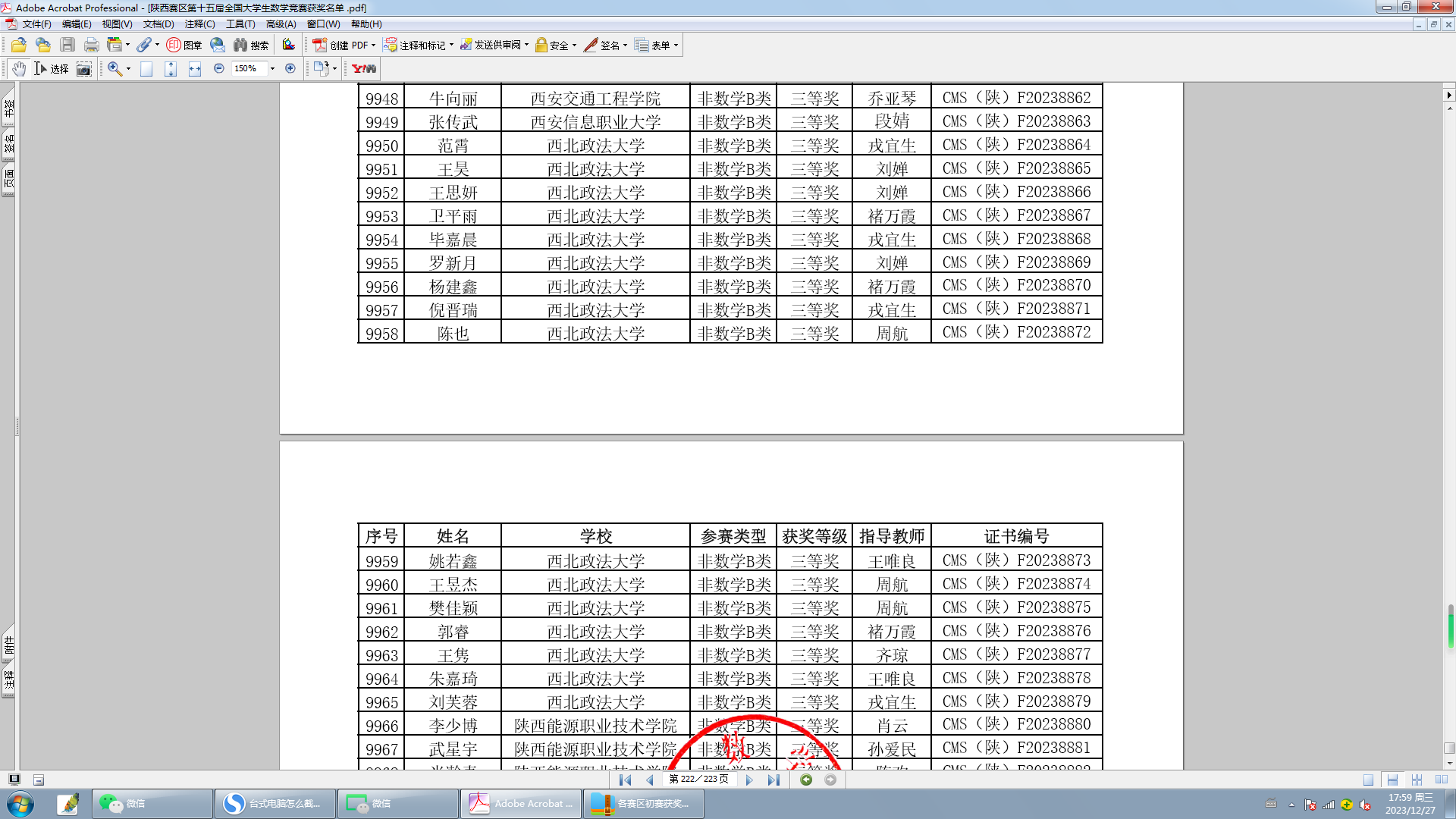Enable continuous facing page layout
The height and width of the screenshot is (819, 1456).
(x=1417, y=780)
